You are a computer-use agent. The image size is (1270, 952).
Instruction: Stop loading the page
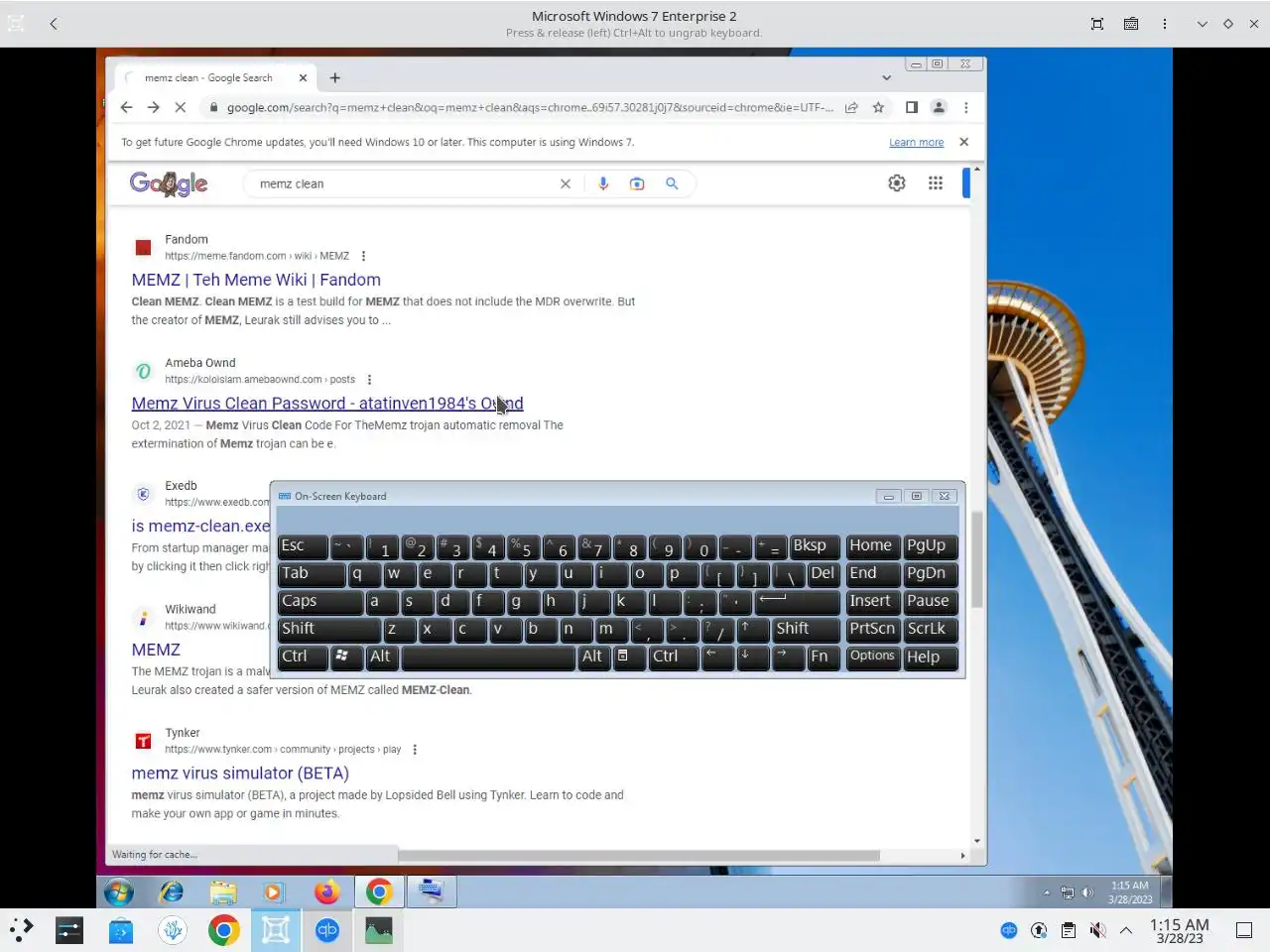click(180, 107)
